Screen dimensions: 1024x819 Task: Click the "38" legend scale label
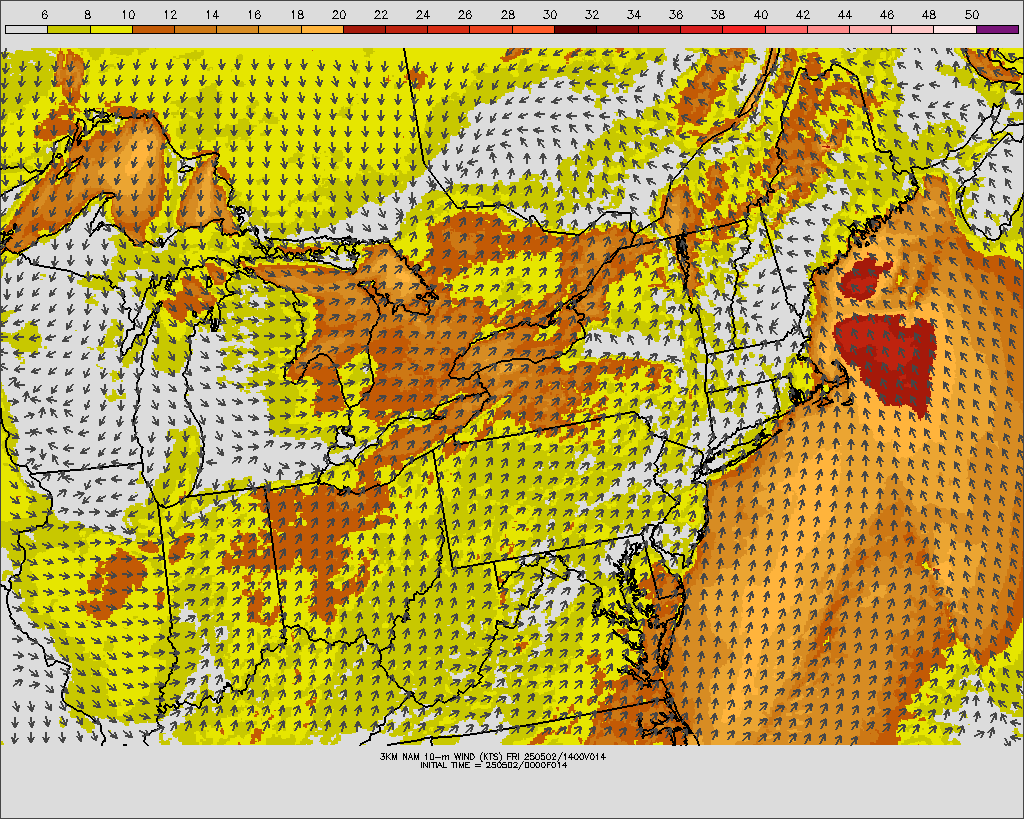pyautogui.click(x=718, y=14)
